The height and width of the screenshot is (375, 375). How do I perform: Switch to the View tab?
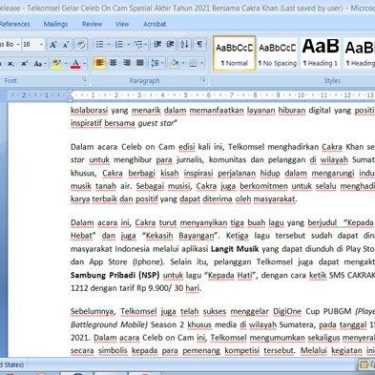tap(122, 24)
